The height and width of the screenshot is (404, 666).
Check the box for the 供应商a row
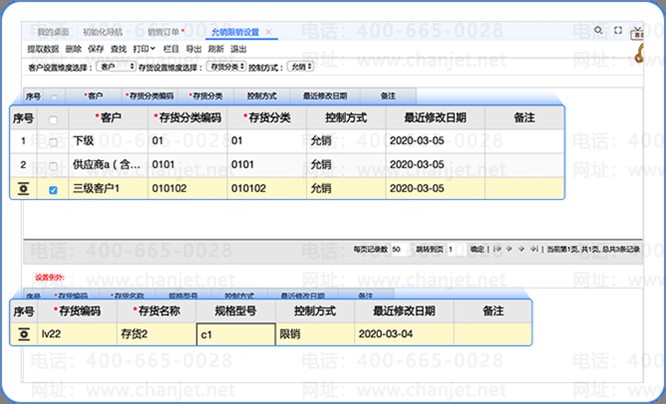[53, 166]
